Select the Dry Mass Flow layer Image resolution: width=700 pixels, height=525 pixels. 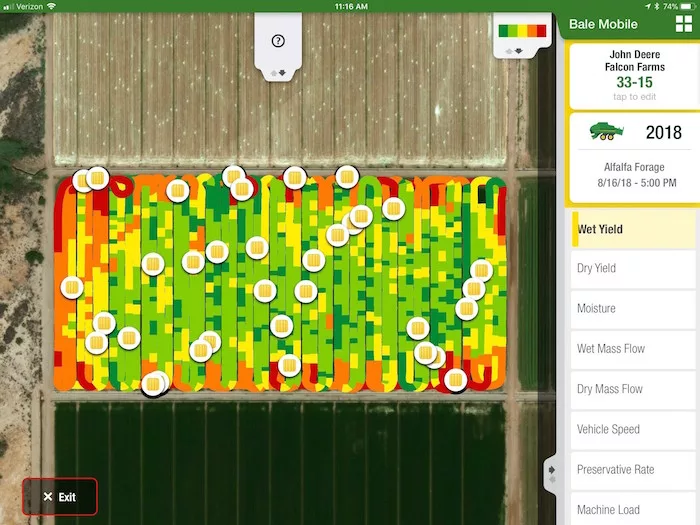pos(633,389)
